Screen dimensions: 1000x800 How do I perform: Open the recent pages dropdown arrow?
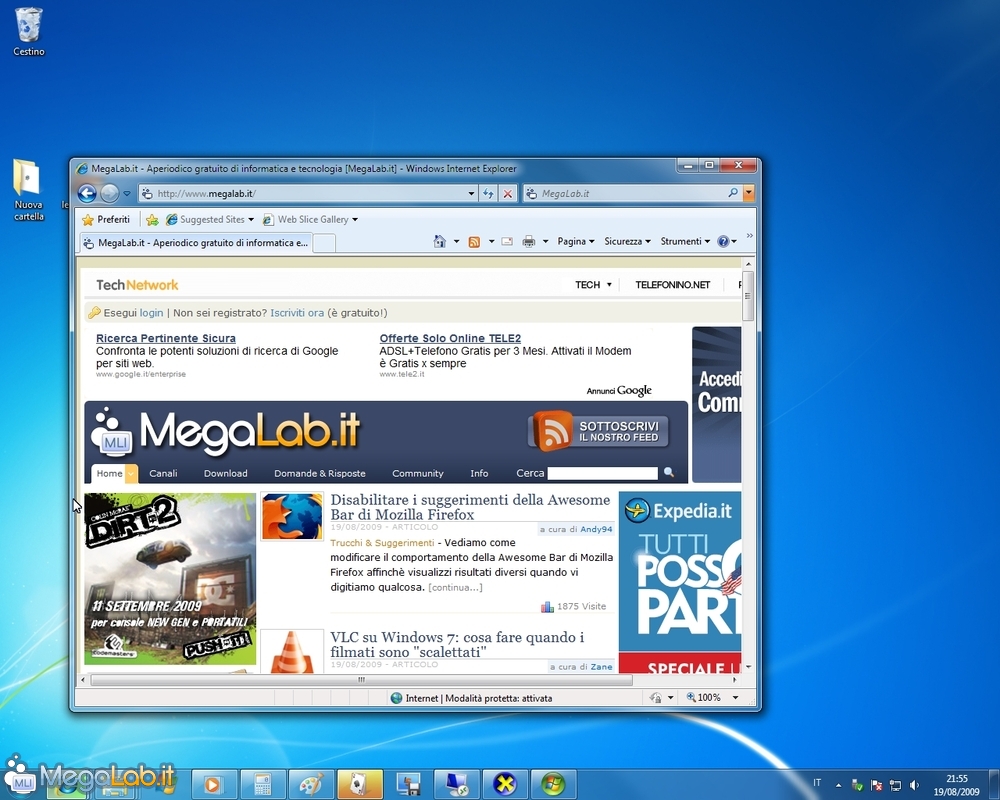pyautogui.click(x=127, y=193)
